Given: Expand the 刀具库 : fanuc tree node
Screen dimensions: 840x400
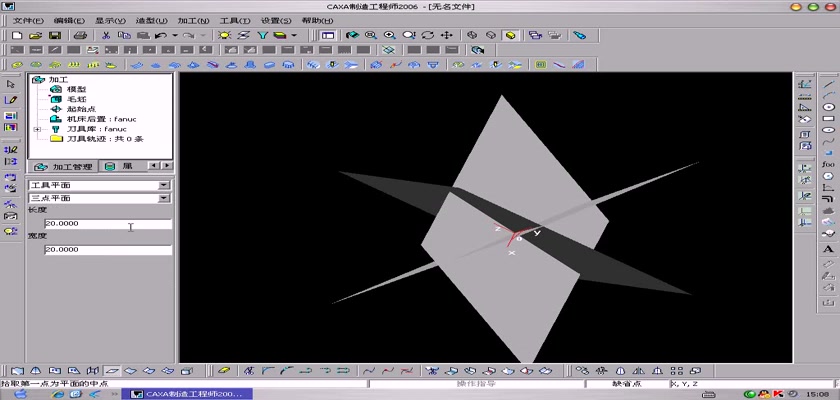Looking at the screenshot, I should (37, 129).
